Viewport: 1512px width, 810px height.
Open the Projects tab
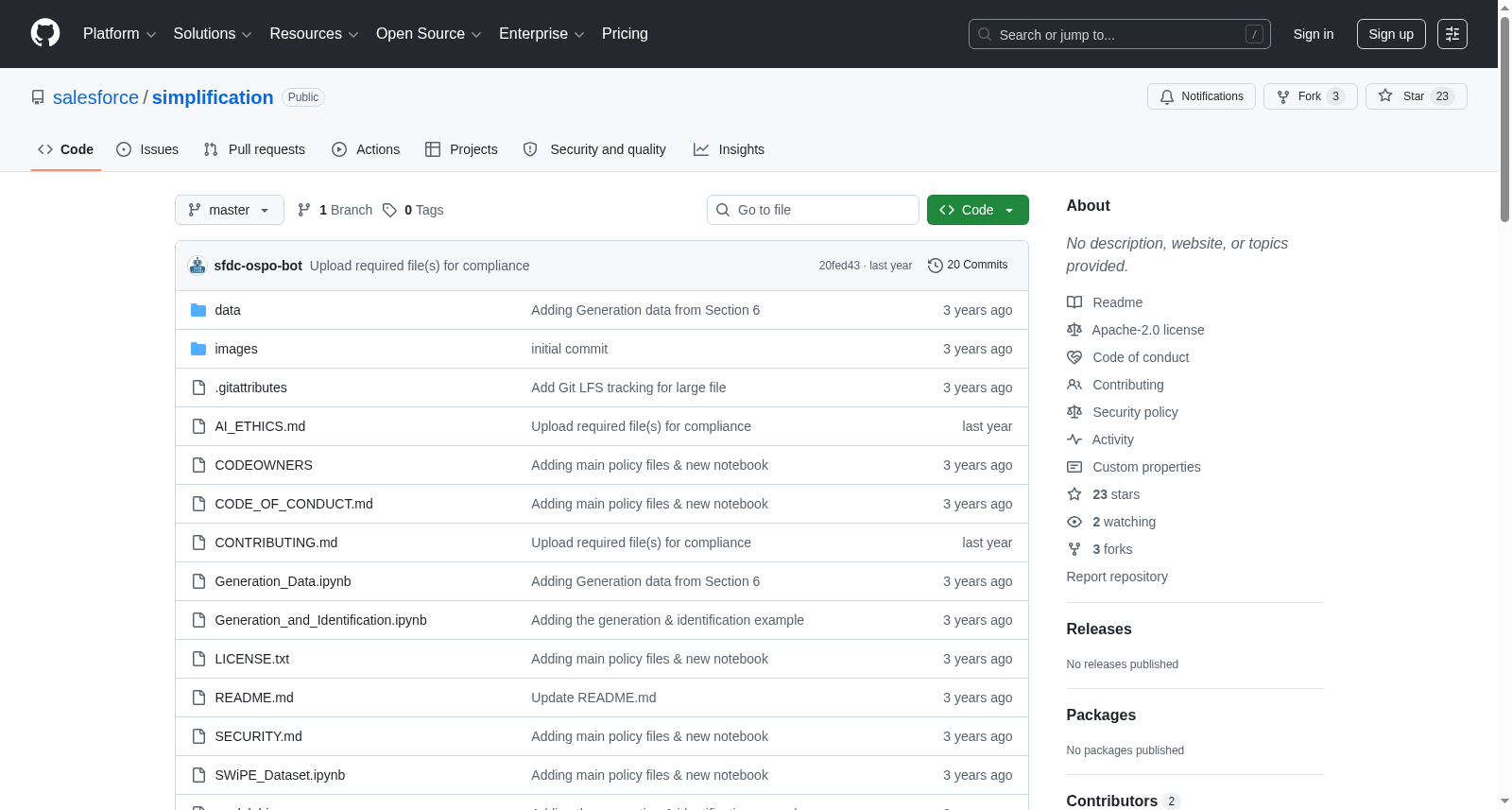click(461, 149)
